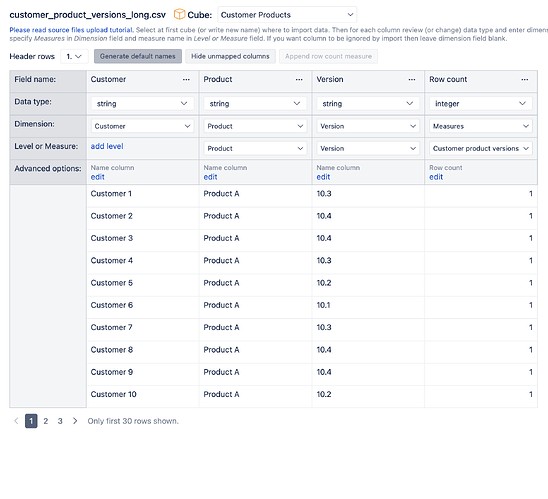
Task: Go to next page arrow
Action: [x=75, y=421]
